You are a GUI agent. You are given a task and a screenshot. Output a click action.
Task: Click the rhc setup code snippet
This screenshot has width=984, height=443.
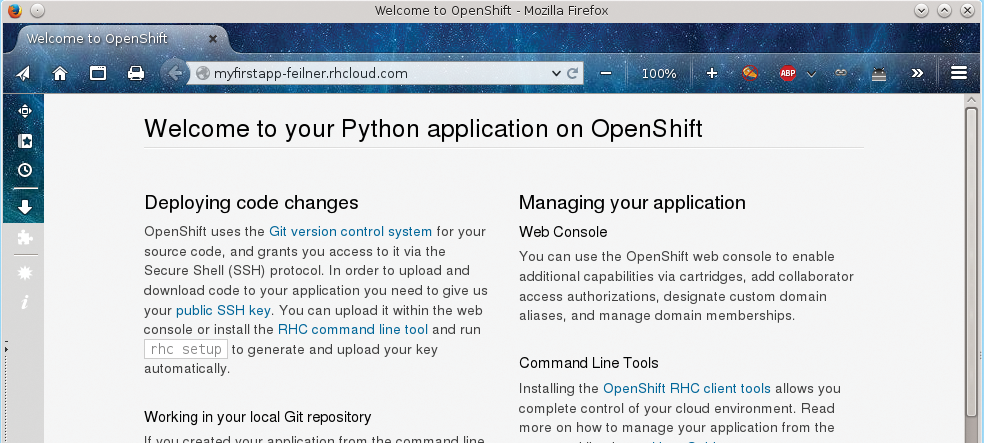point(186,350)
